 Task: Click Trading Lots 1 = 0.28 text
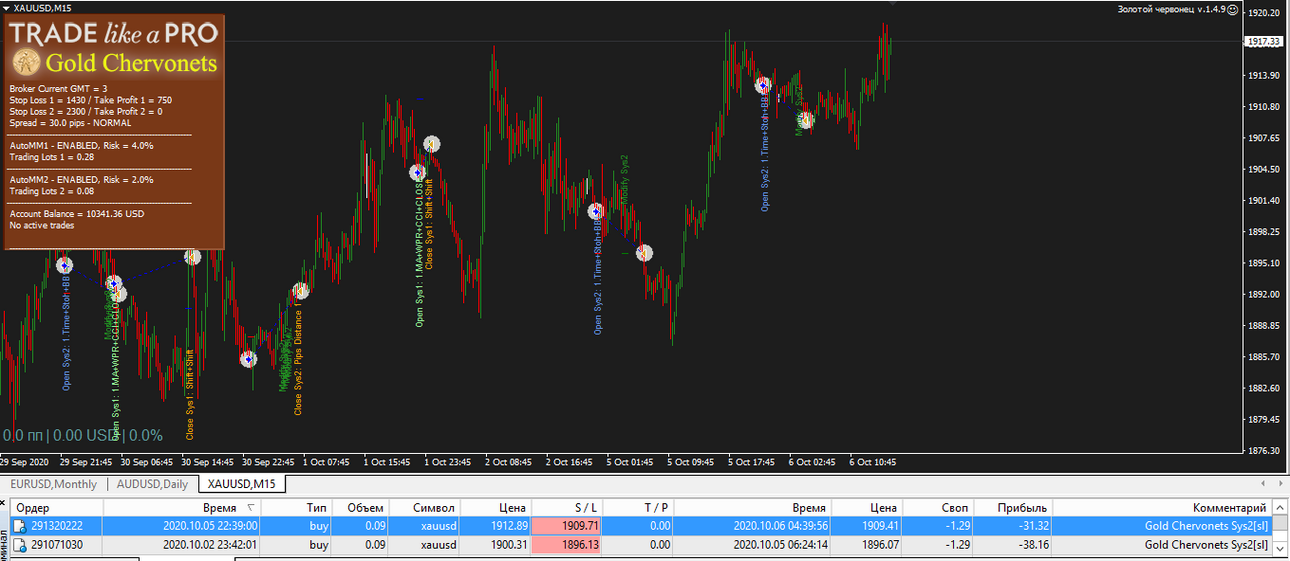point(52,157)
